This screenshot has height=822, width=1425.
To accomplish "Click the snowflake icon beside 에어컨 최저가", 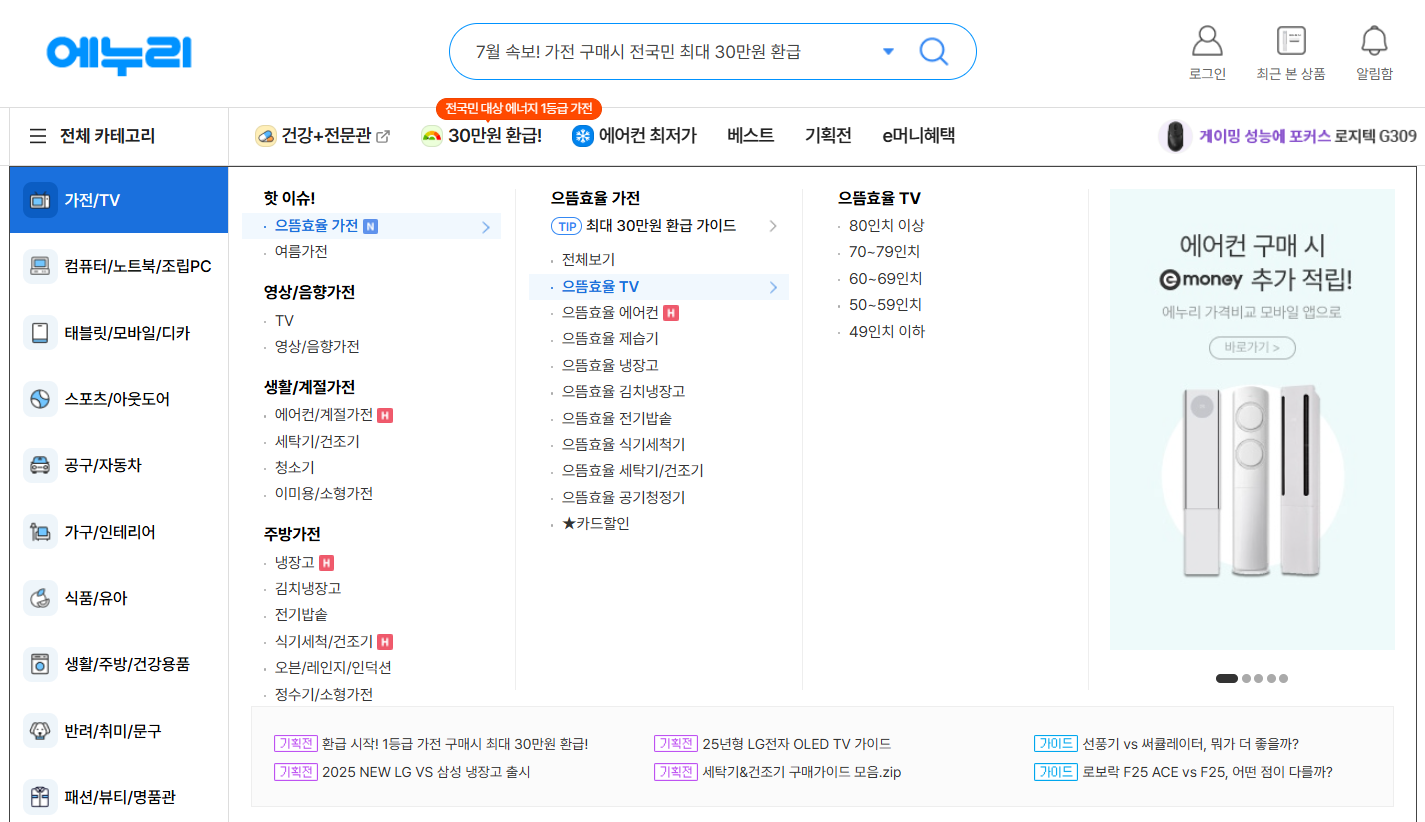I will click(x=581, y=136).
